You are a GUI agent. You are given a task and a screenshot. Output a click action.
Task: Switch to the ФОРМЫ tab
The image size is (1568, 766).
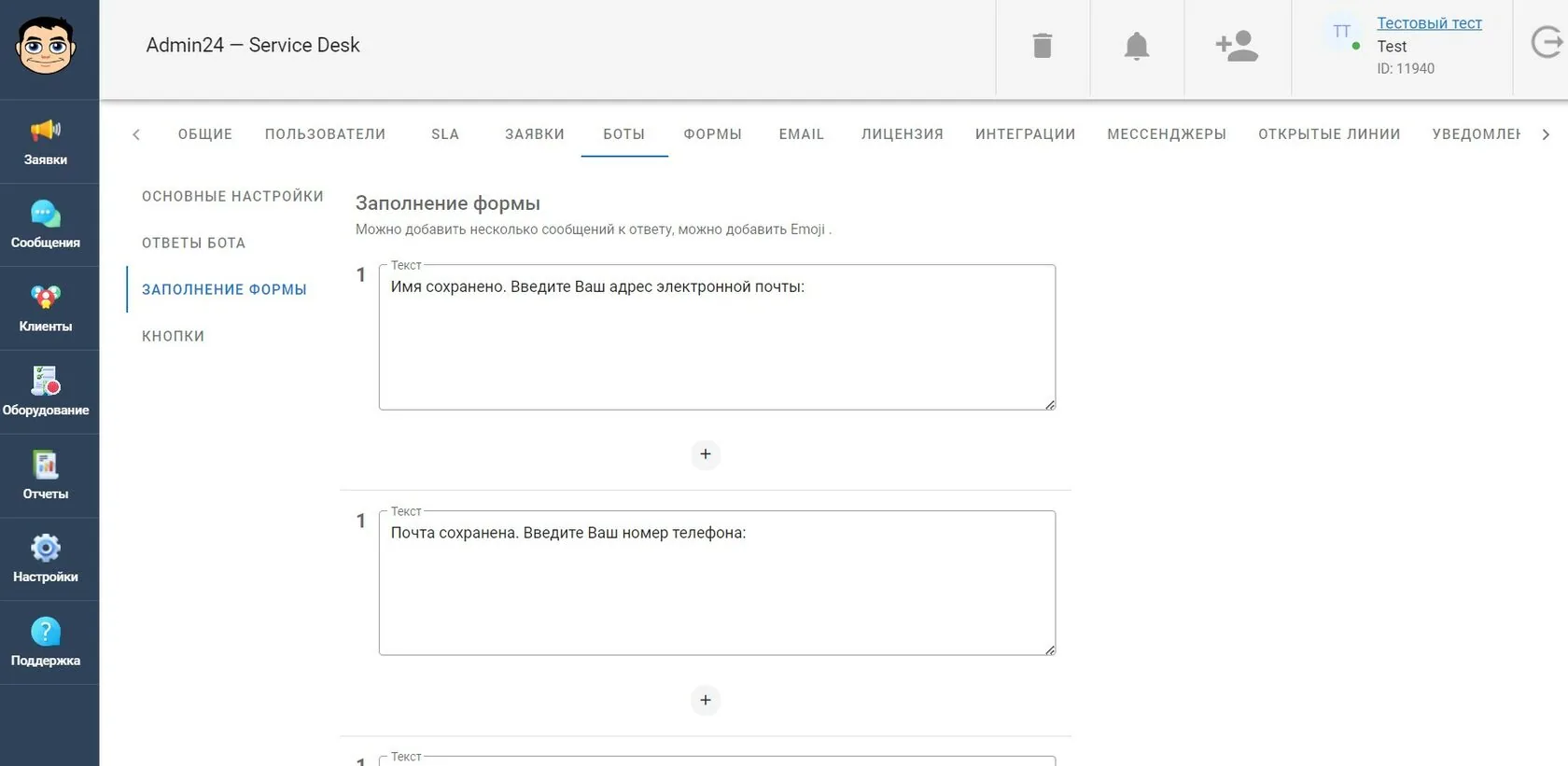tap(713, 134)
